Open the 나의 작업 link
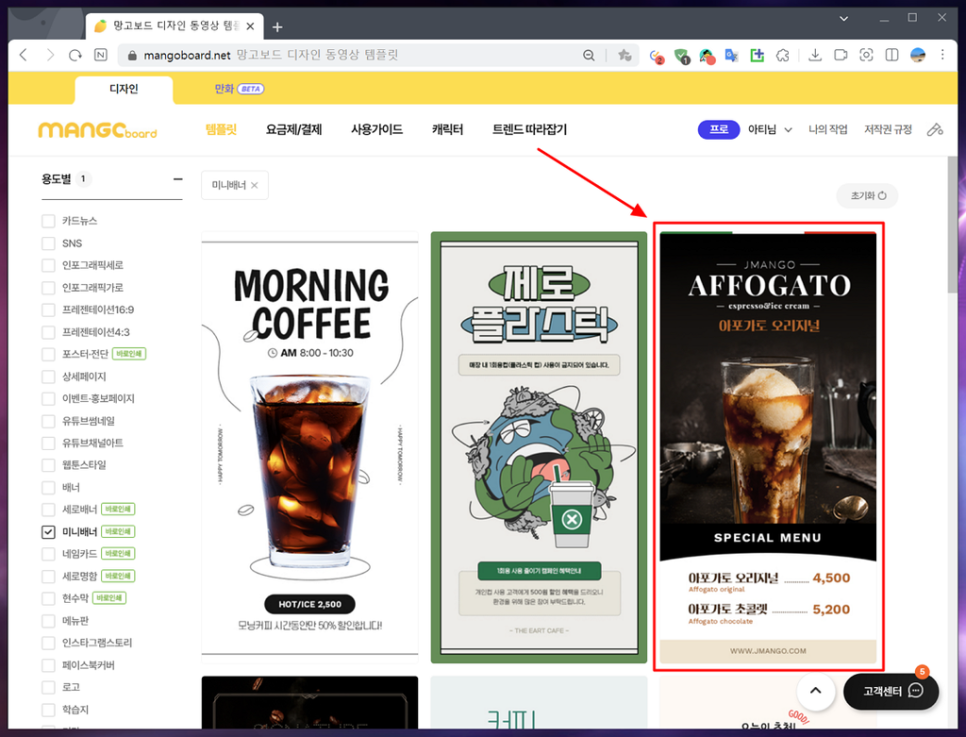This screenshot has width=966, height=737. (x=827, y=129)
